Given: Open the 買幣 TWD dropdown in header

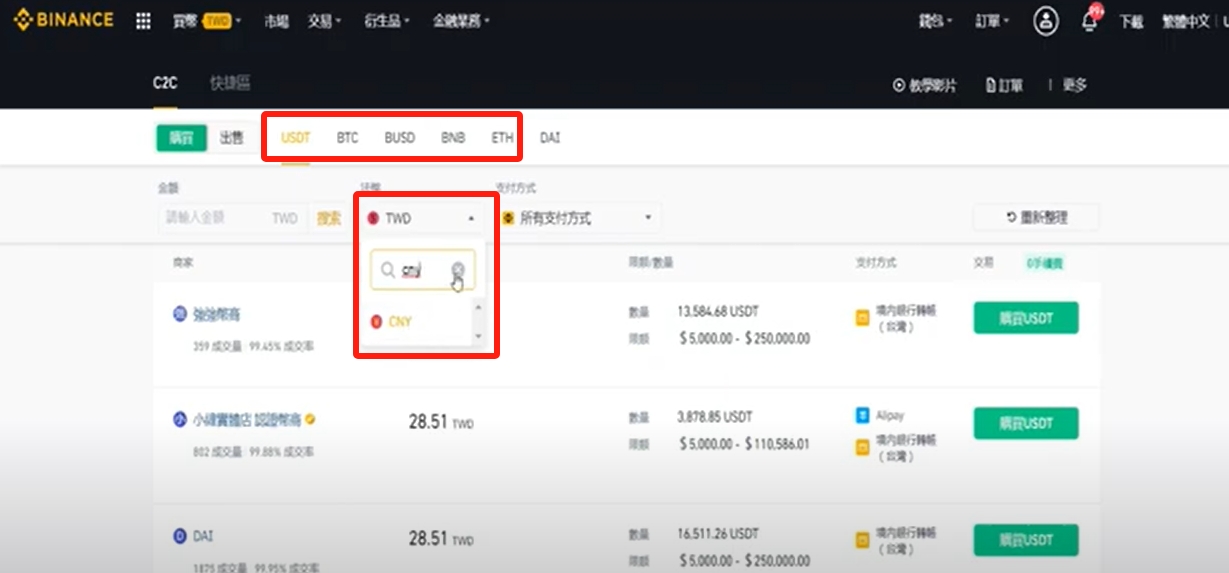Looking at the screenshot, I should [x=207, y=21].
